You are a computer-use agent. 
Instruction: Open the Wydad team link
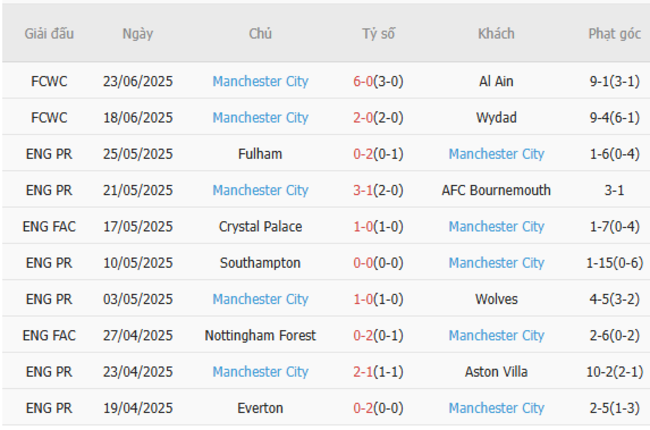click(496, 118)
